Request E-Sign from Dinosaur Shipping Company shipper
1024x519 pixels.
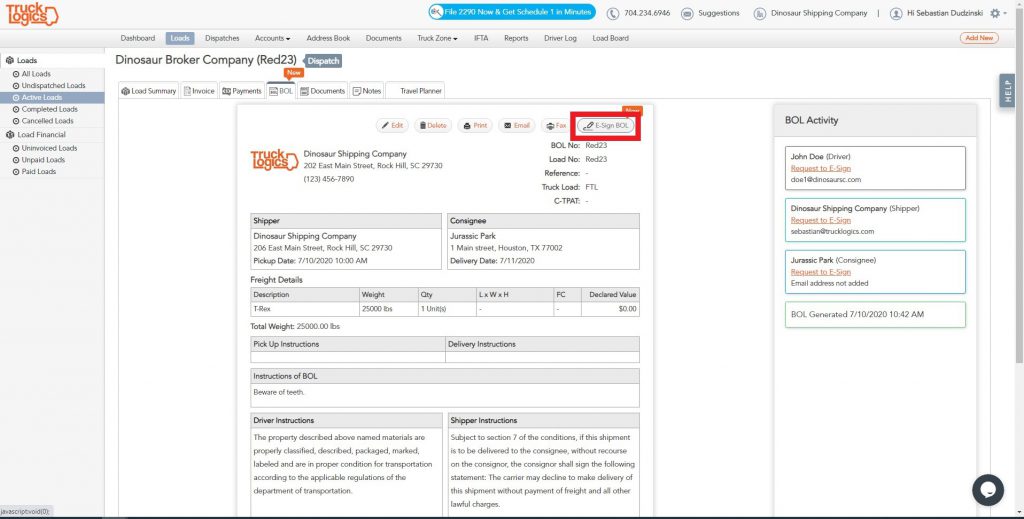click(820, 220)
